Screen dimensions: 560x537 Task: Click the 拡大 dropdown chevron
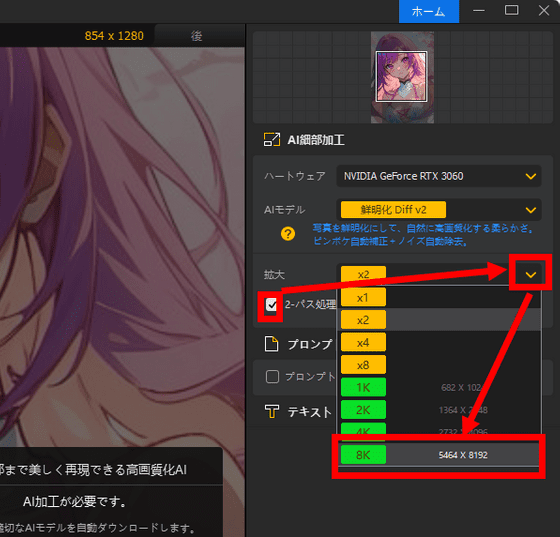(x=531, y=275)
